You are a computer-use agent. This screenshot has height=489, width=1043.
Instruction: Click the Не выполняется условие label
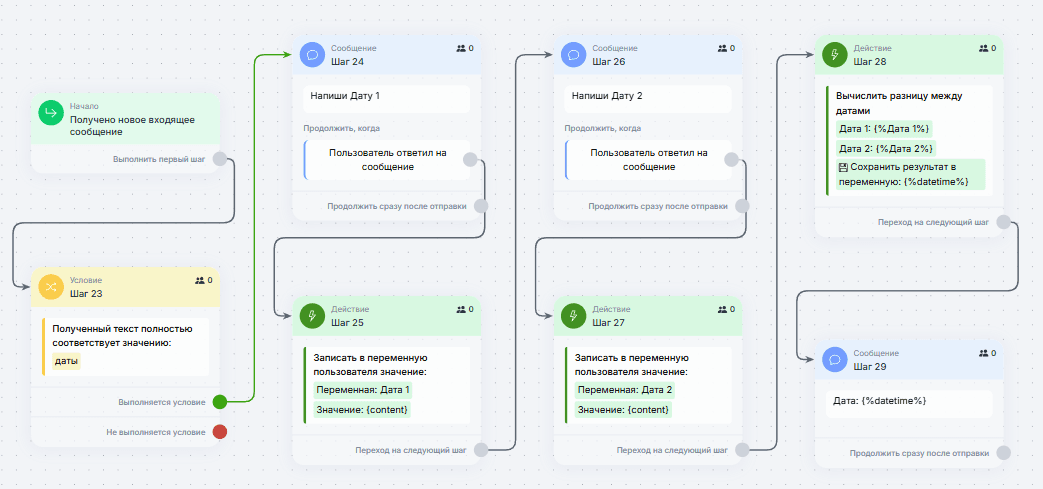156,432
